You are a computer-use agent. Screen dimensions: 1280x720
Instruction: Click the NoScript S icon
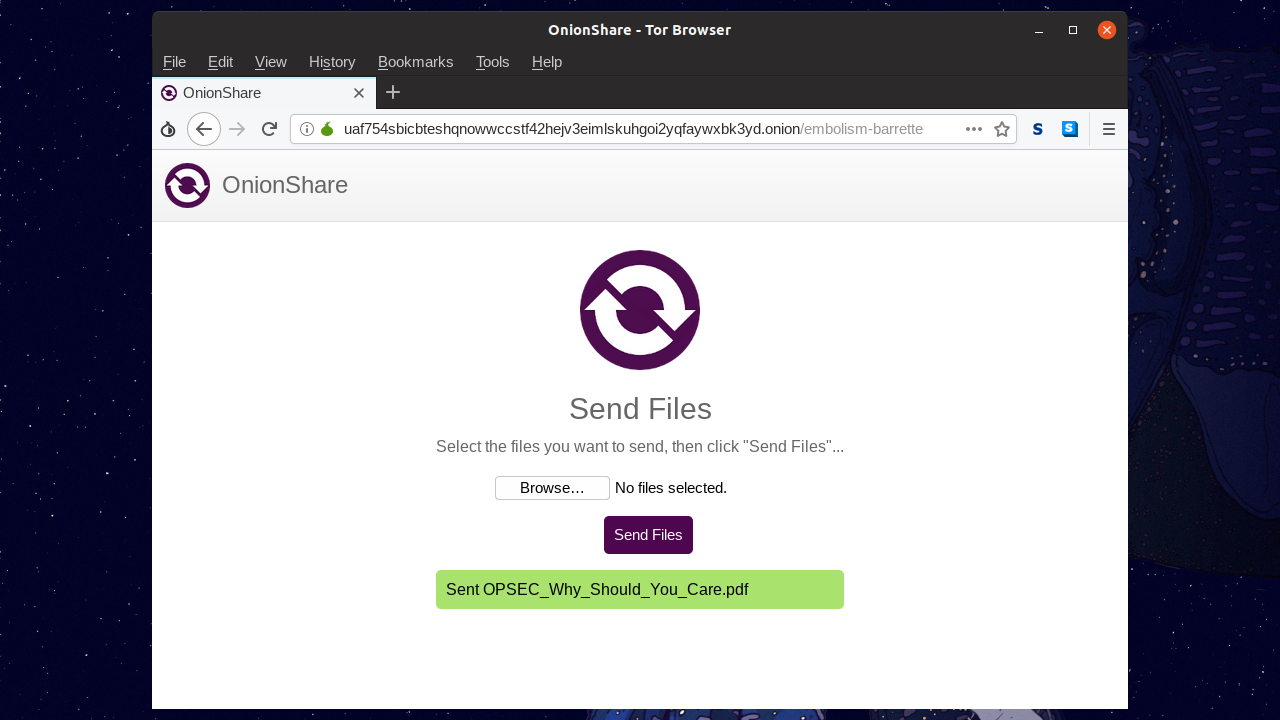tap(1038, 129)
